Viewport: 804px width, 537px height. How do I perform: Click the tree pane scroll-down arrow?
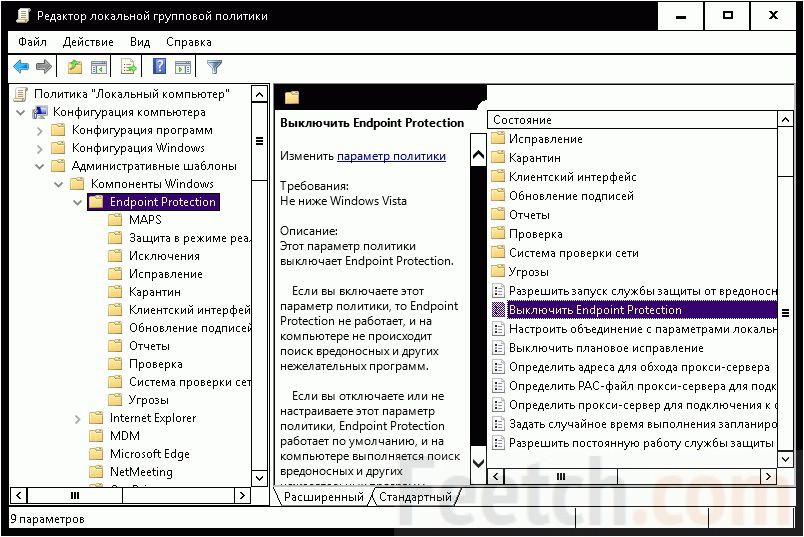(x=259, y=478)
